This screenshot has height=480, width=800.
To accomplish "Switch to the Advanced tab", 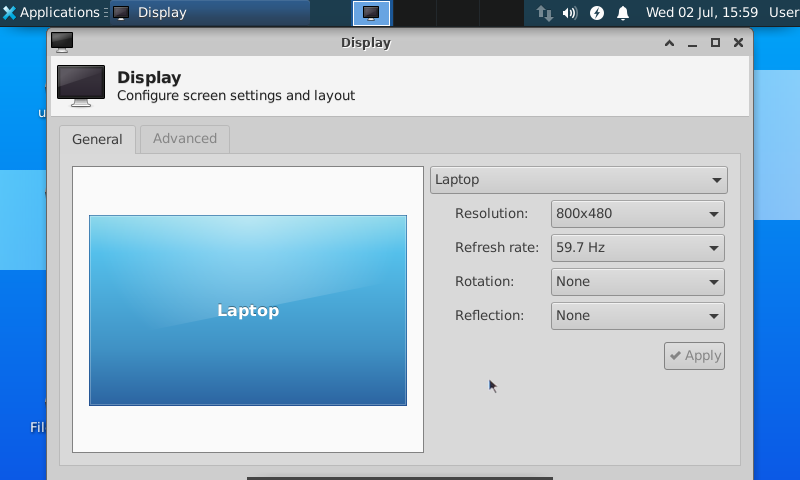I will [185, 139].
